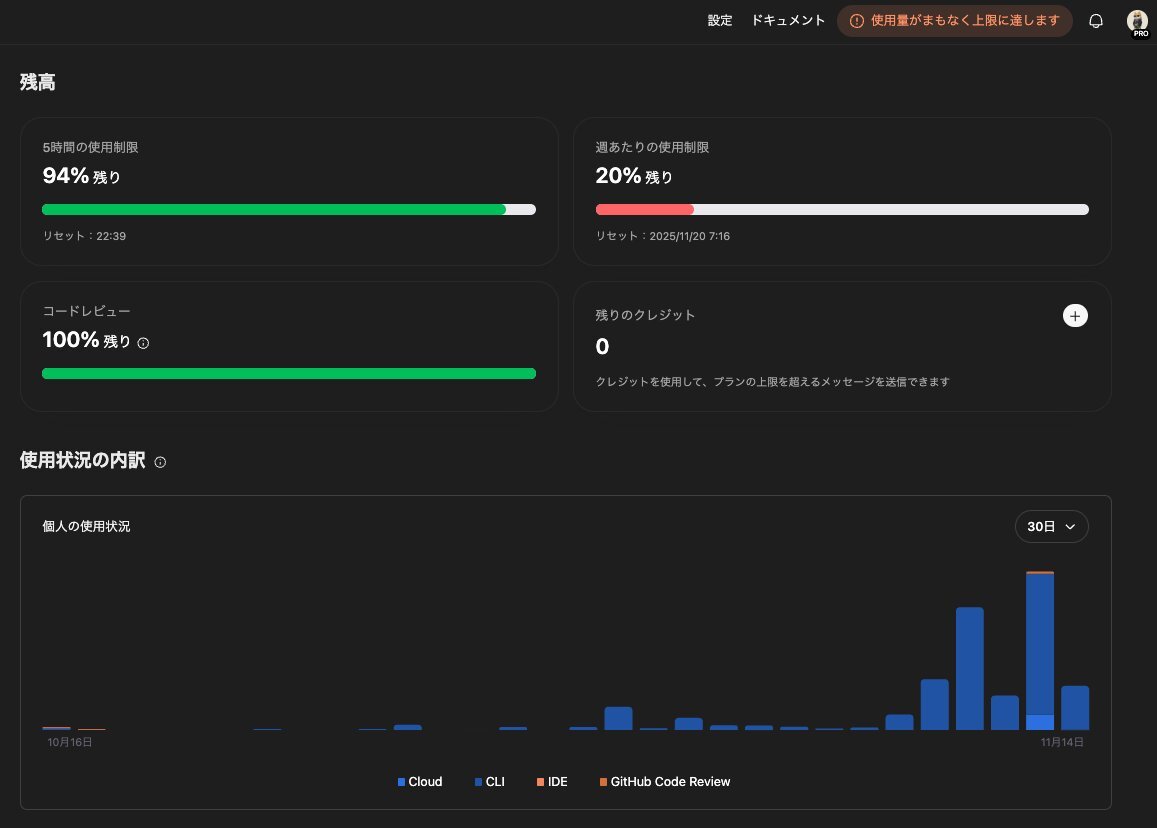The width and height of the screenshot is (1157, 828).
Task: Click info icon next to コードレビュー remaining
Action: (x=143, y=343)
